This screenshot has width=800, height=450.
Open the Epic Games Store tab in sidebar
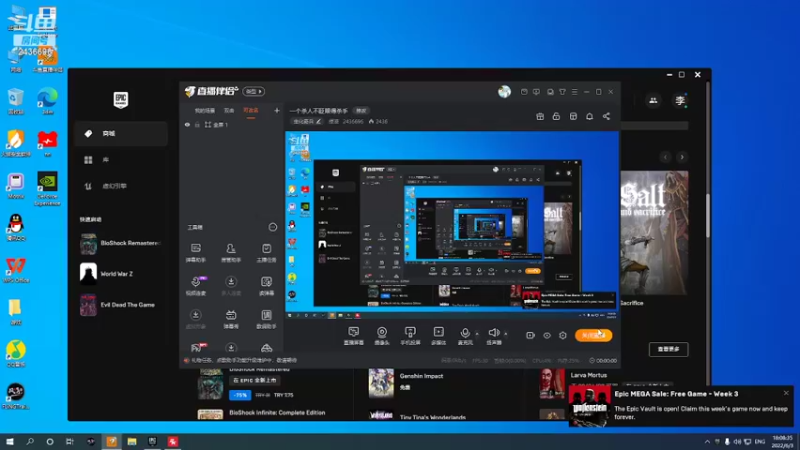coord(121,134)
